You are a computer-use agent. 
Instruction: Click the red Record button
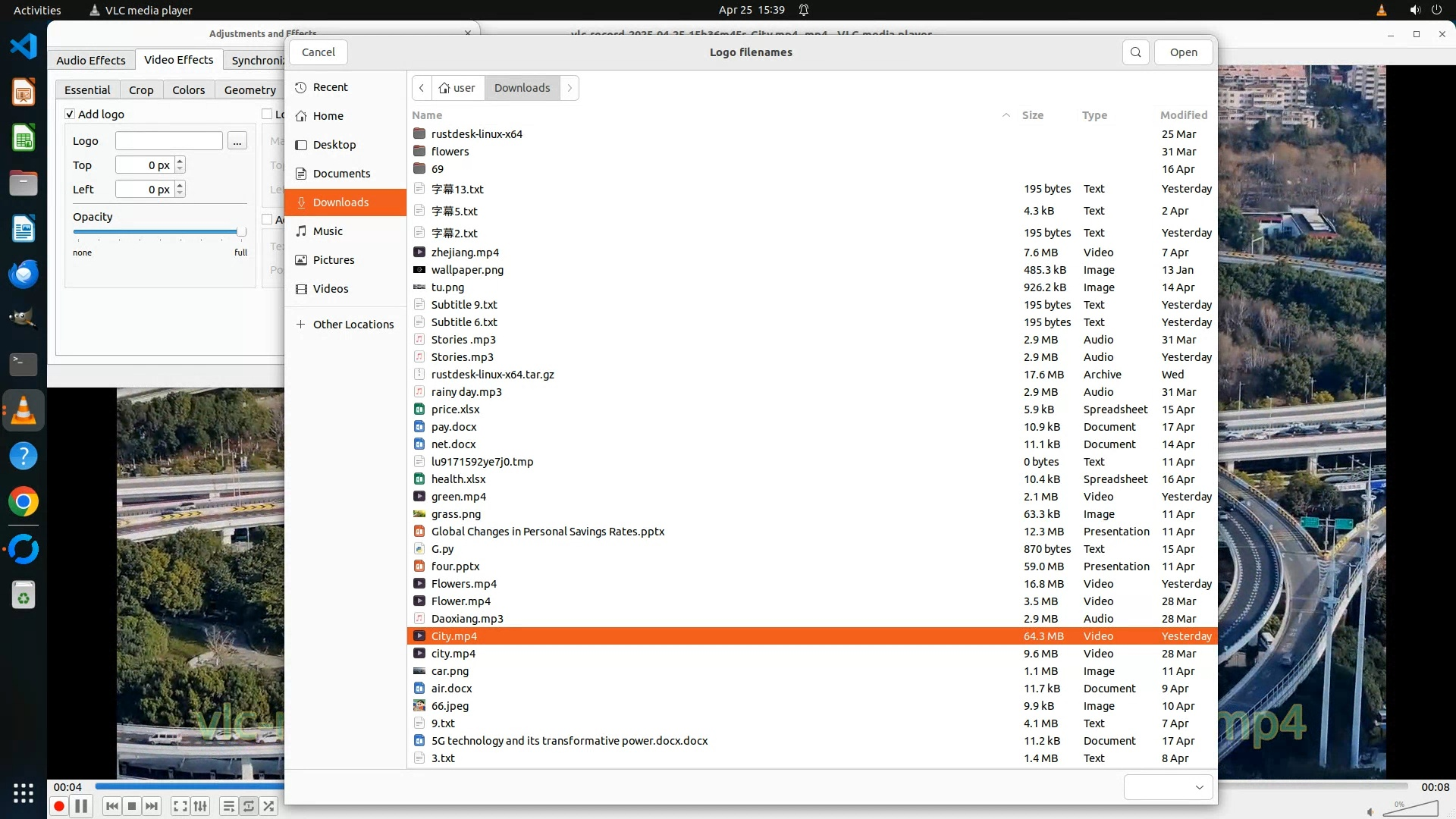click(58, 806)
